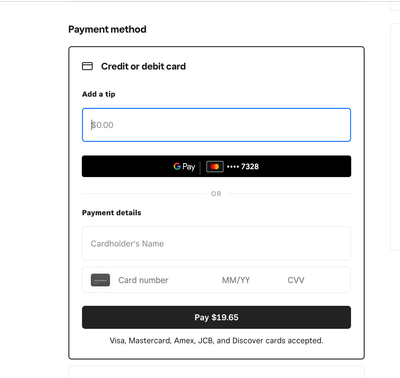Click the Payment method section heading
400x378 pixels.
107,29
